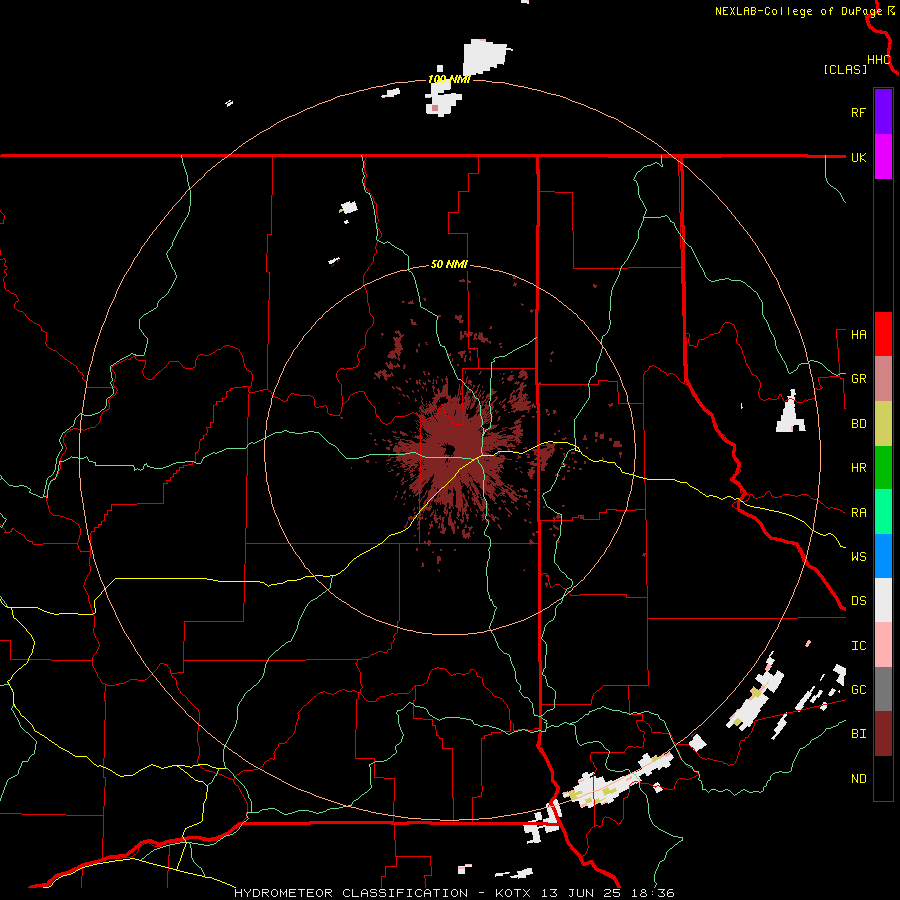Click the white DS legend color swatch
The width and height of the screenshot is (900, 900).
pos(883,600)
